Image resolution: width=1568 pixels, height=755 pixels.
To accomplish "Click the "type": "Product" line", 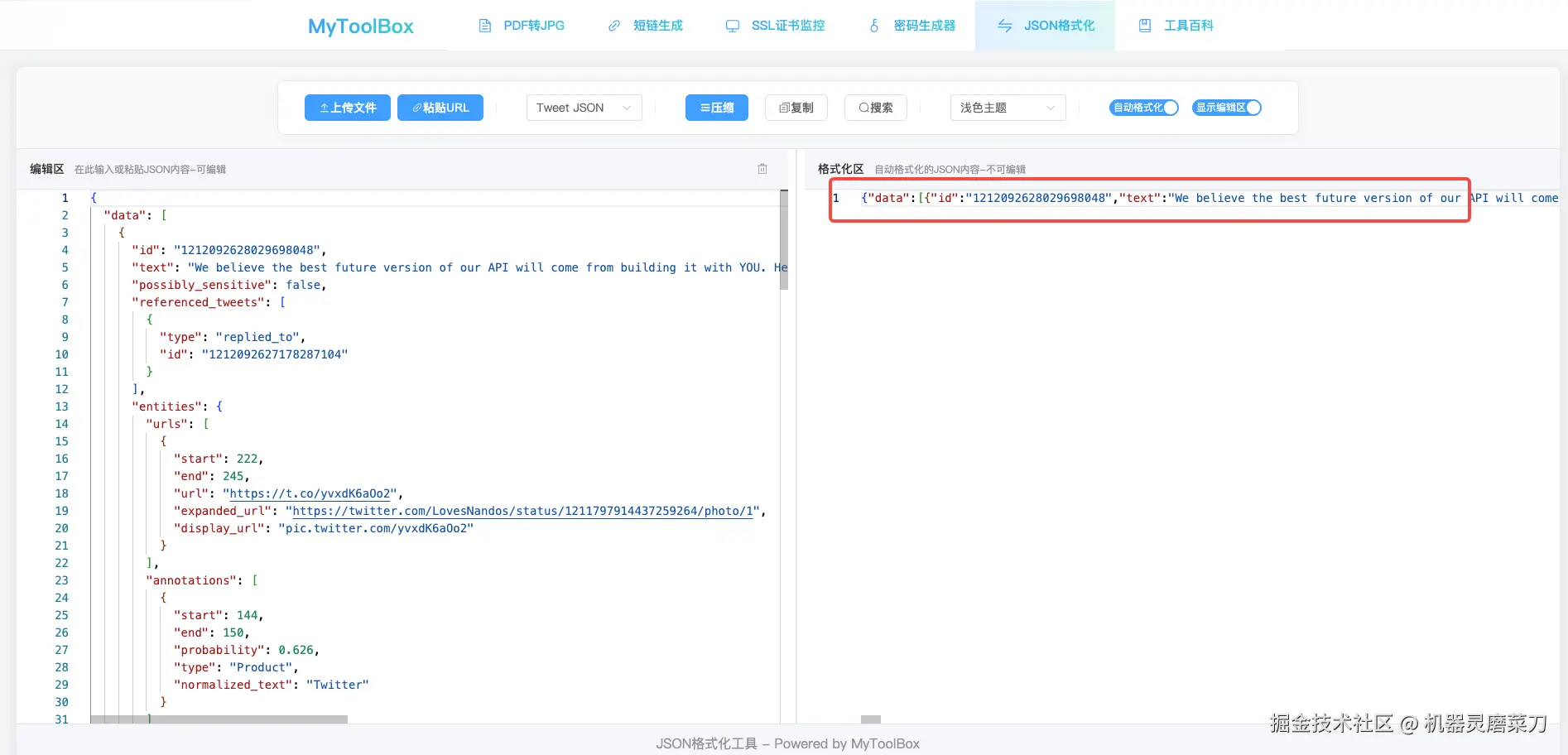I will click(x=236, y=667).
